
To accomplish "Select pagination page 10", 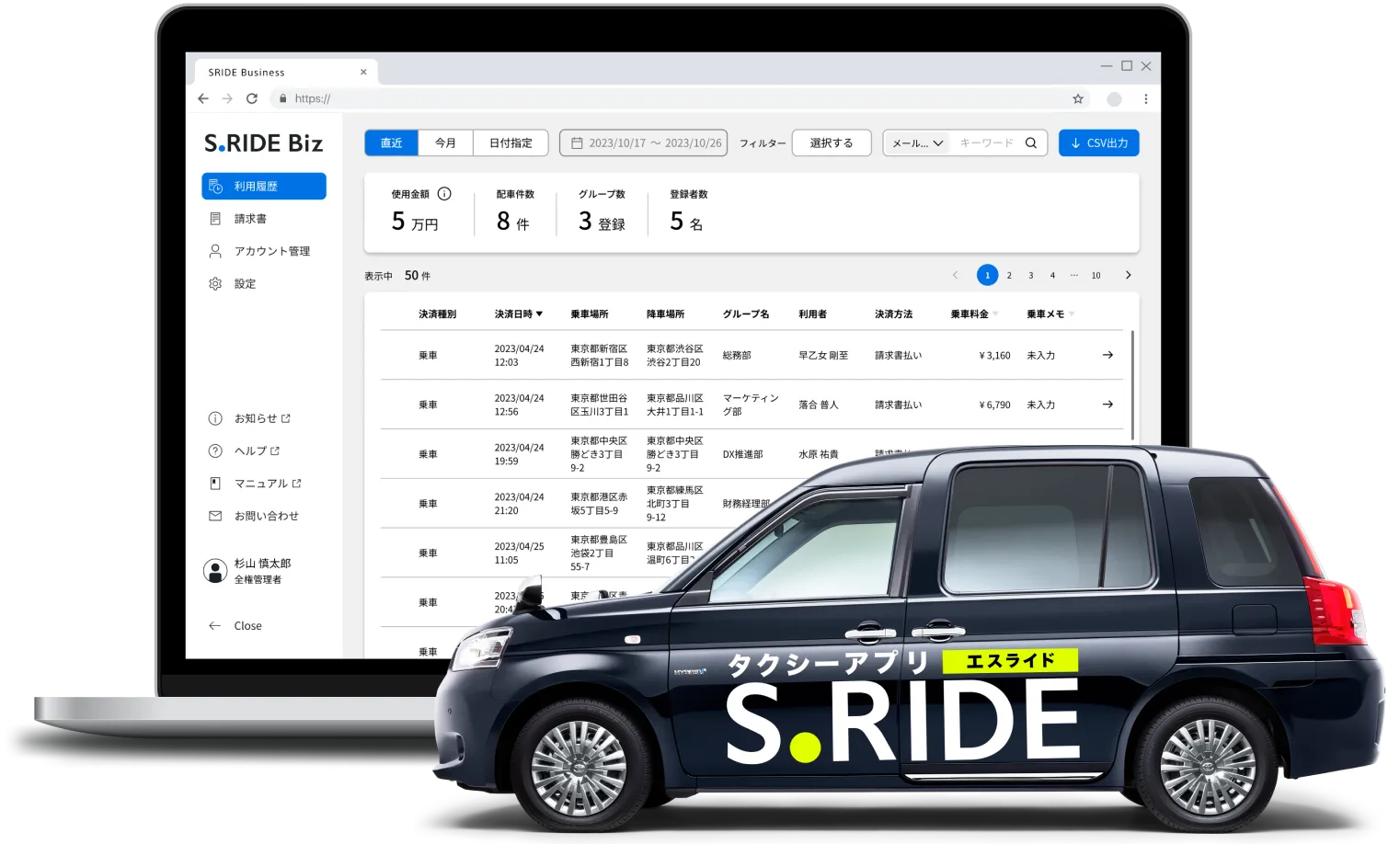I will click(x=1096, y=275).
